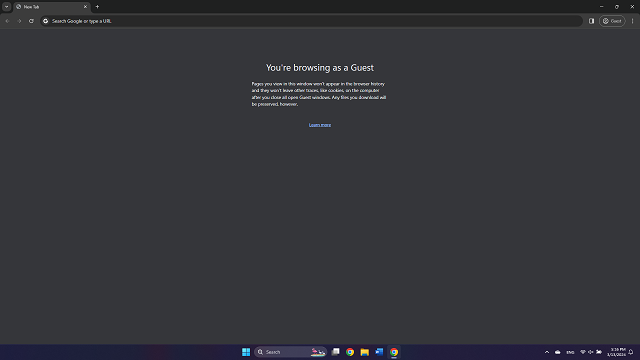The image size is (640, 360).
Task: Open Task View on the taskbar
Action: [336, 352]
